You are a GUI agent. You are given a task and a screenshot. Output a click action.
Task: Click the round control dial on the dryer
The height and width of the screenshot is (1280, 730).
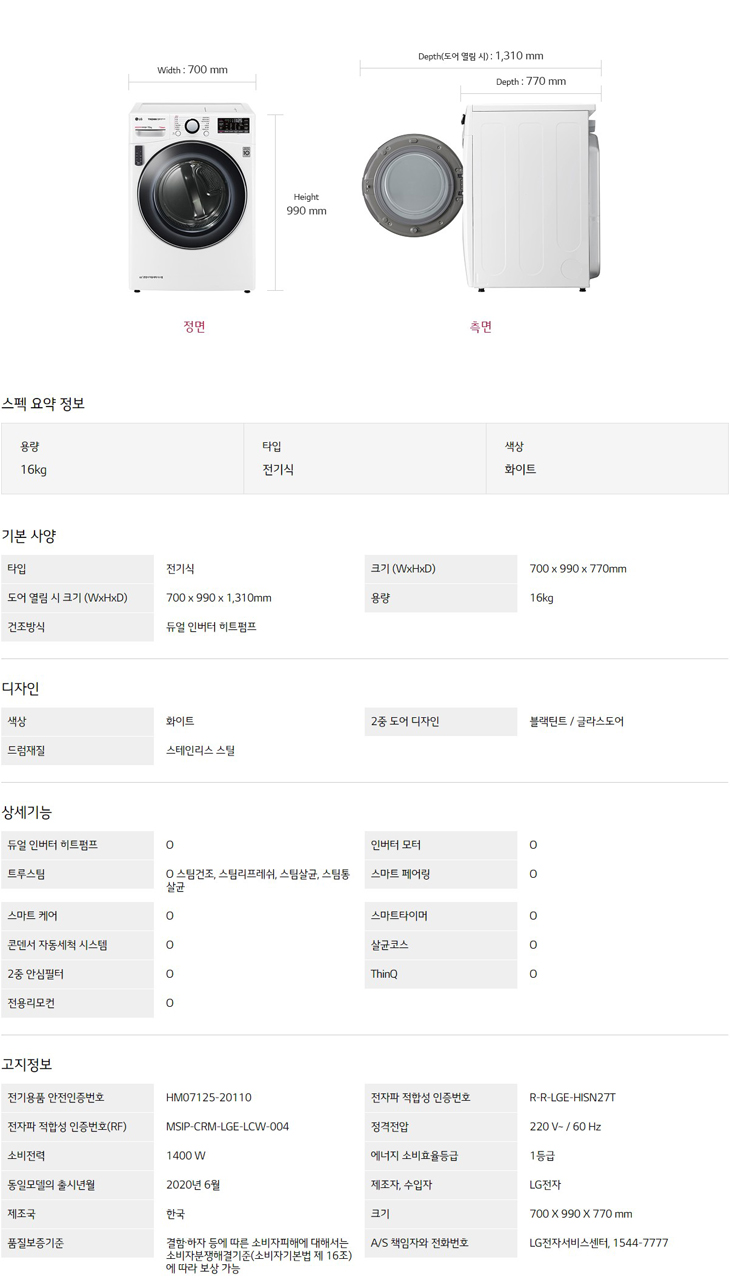[x=194, y=127]
